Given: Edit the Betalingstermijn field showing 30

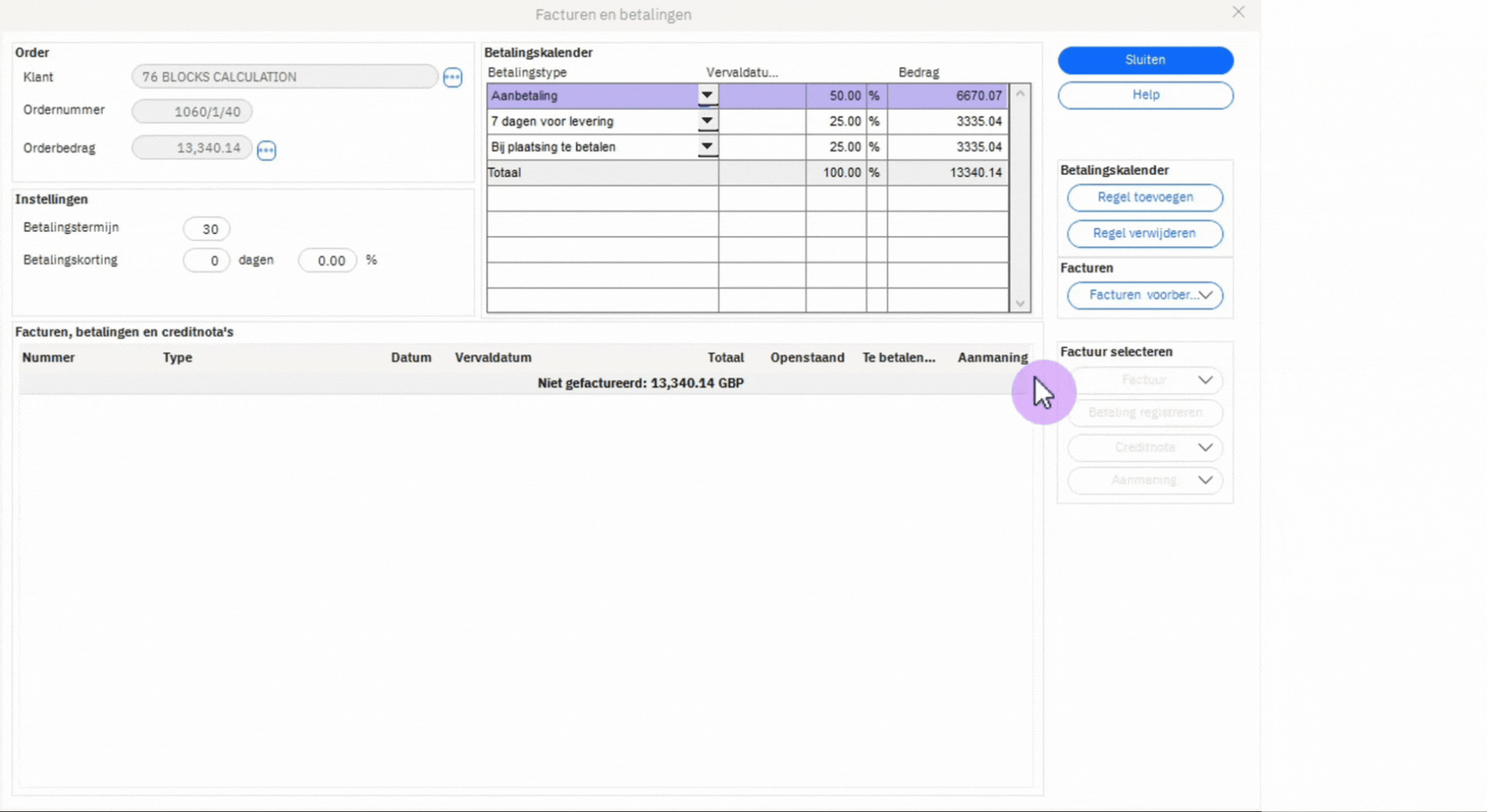Looking at the screenshot, I should (206, 229).
